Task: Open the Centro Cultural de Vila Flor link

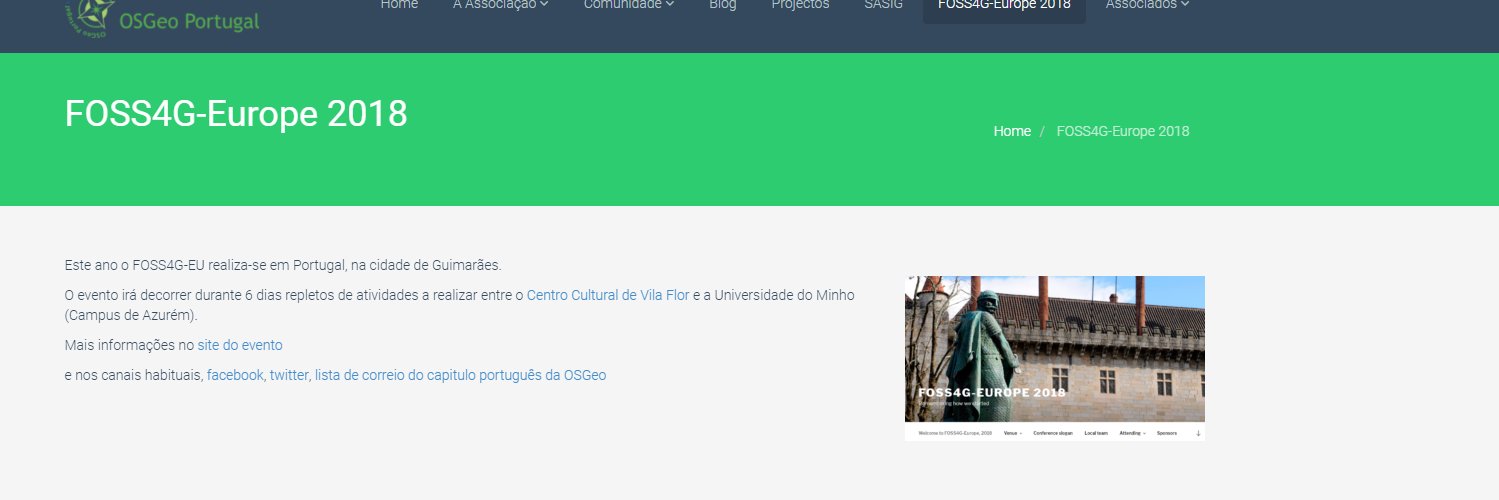Action: [608, 295]
